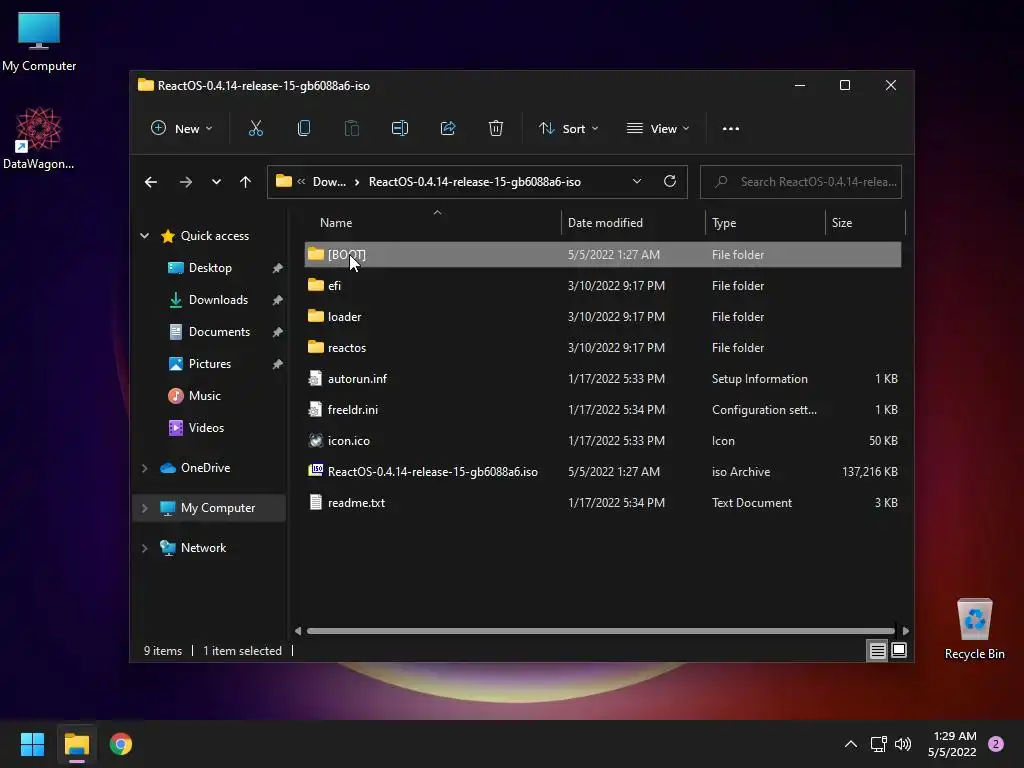The height and width of the screenshot is (768, 1024).
Task: Open network status icon in tray
Action: [x=878, y=744]
